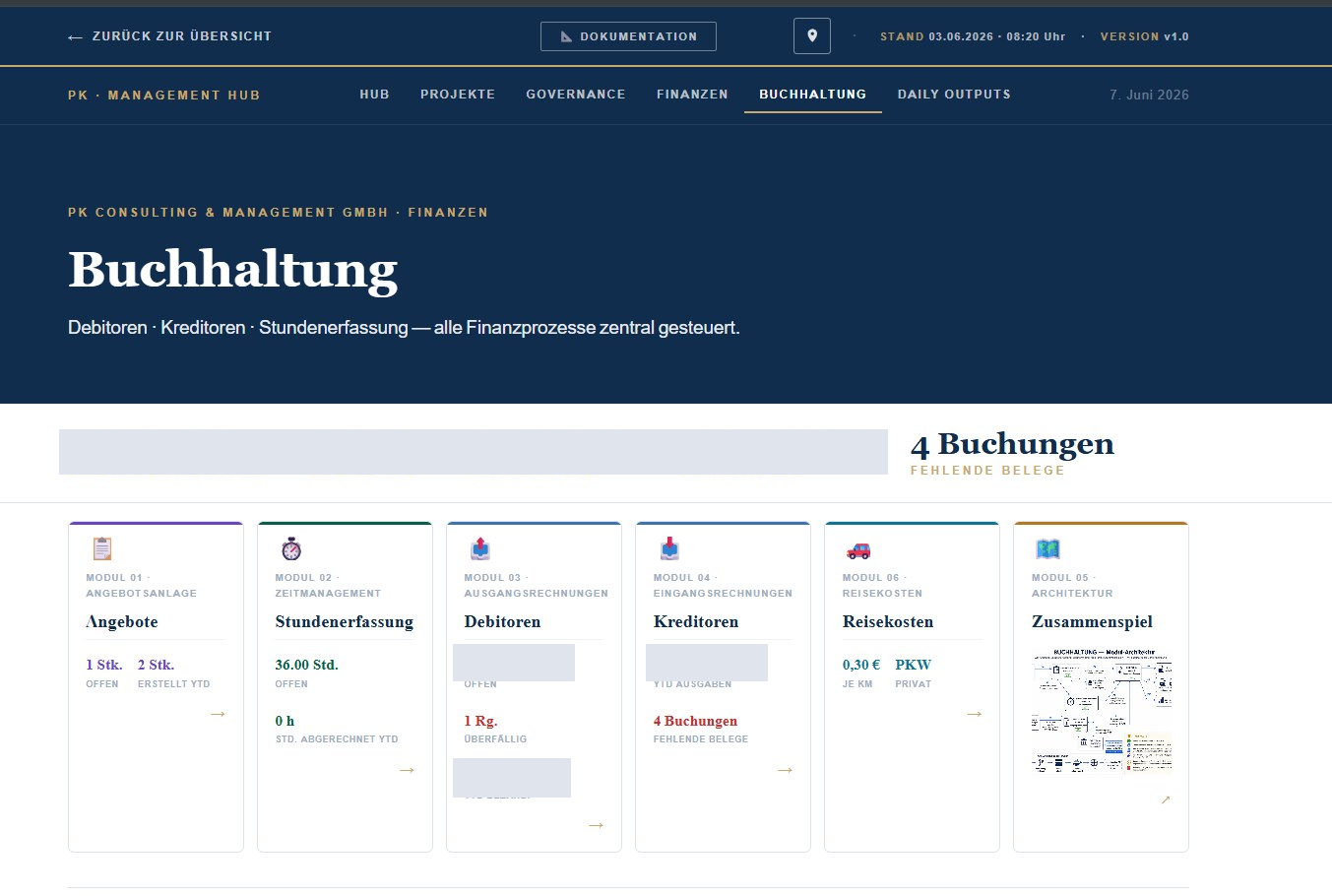Open the Reisekosten card arrow
The width and height of the screenshot is (1332, 896).
click(x=974, y=714)
